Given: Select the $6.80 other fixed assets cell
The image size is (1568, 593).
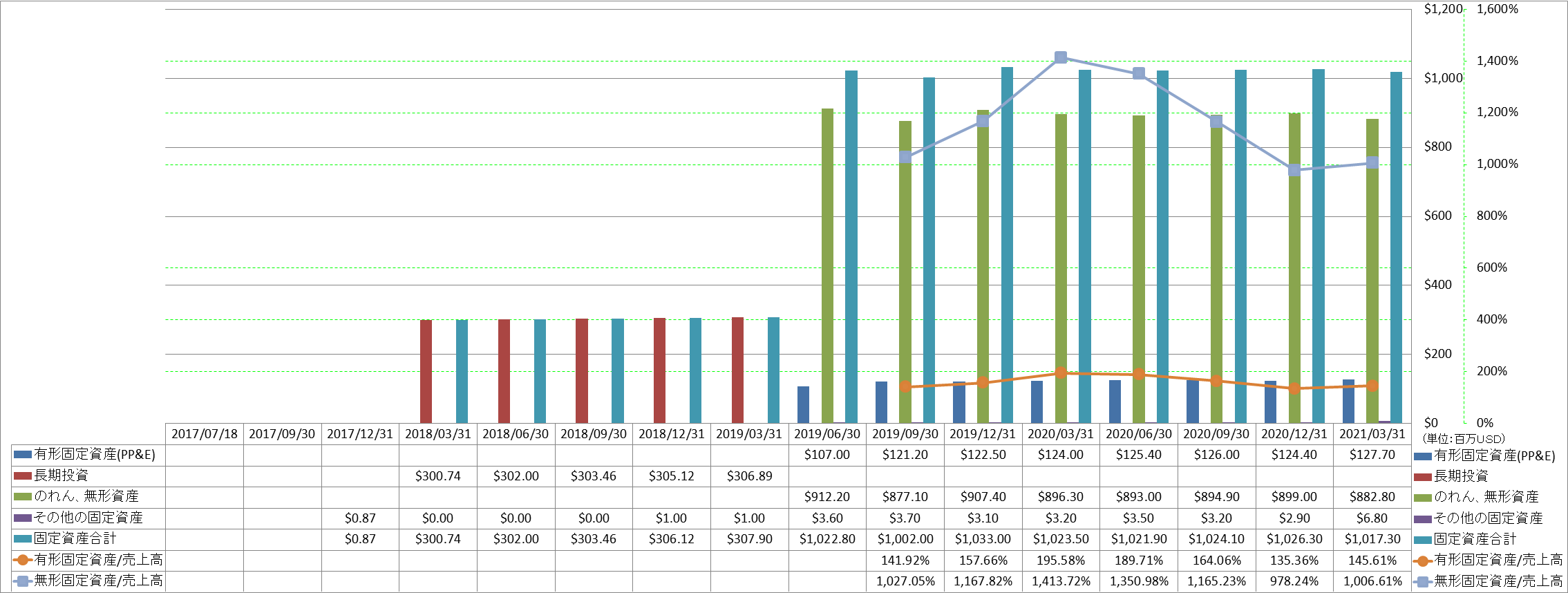Looking at the screenshot, I should (1372, 518).
